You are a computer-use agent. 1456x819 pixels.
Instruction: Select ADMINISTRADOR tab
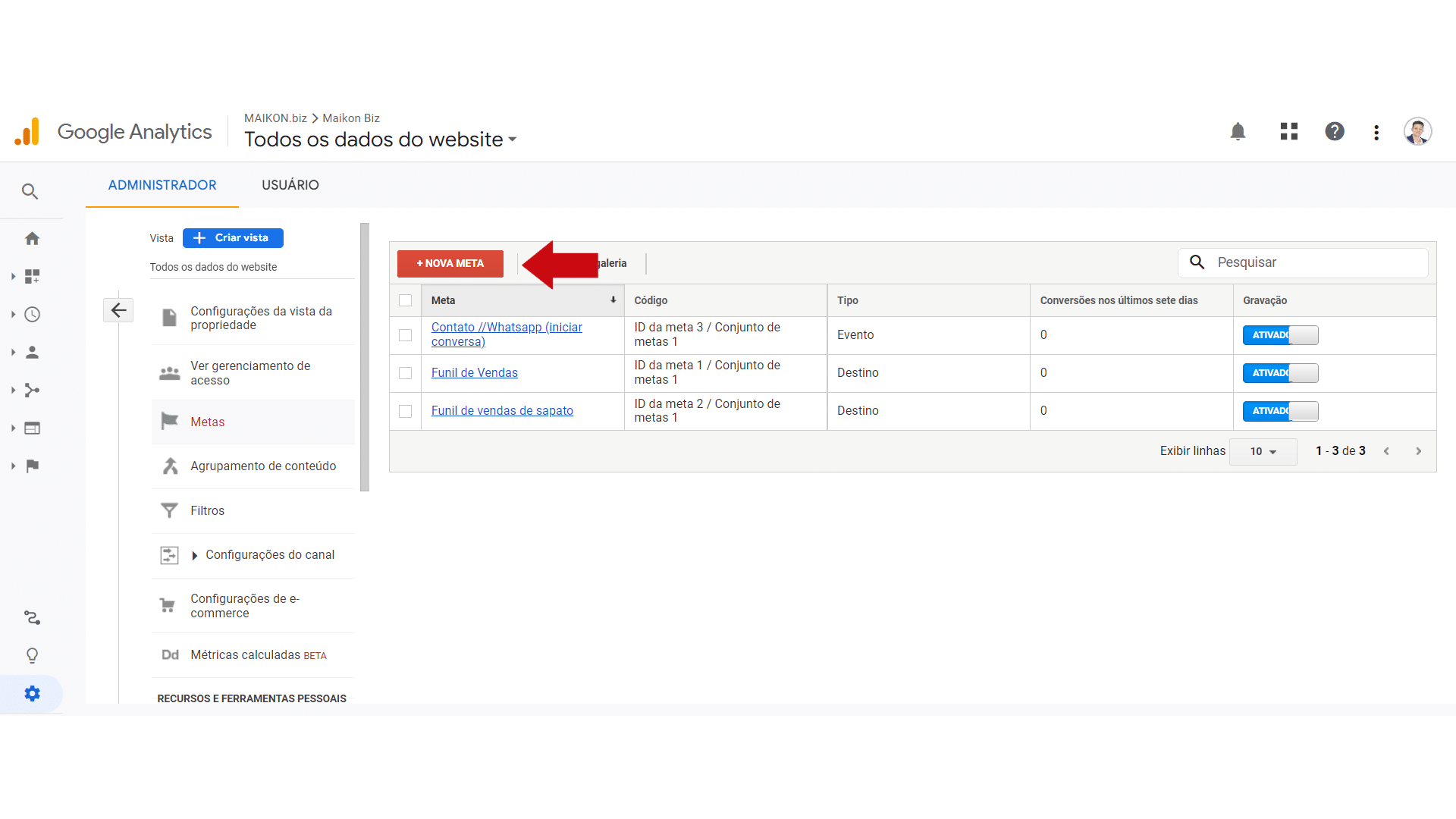163,185
